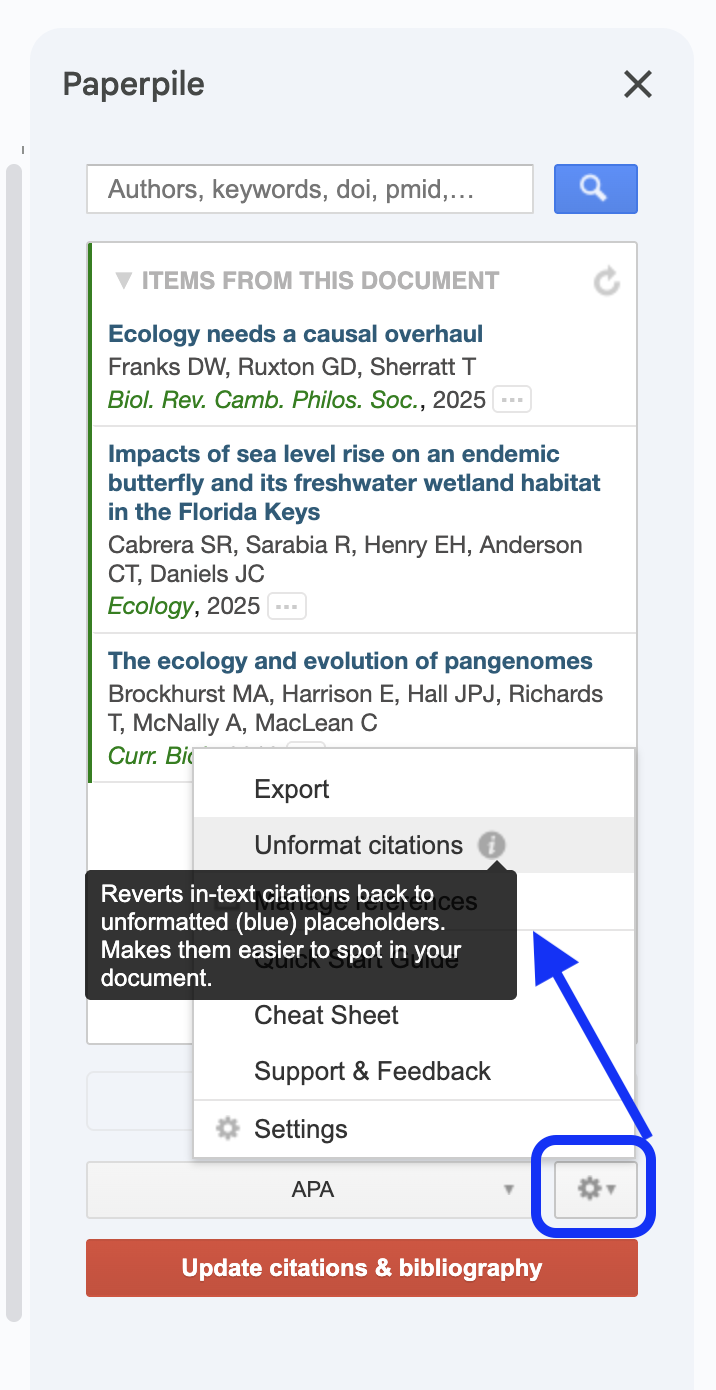
Task: Select Support & Feedback menu entry
Action: (x=372, y=1071)
